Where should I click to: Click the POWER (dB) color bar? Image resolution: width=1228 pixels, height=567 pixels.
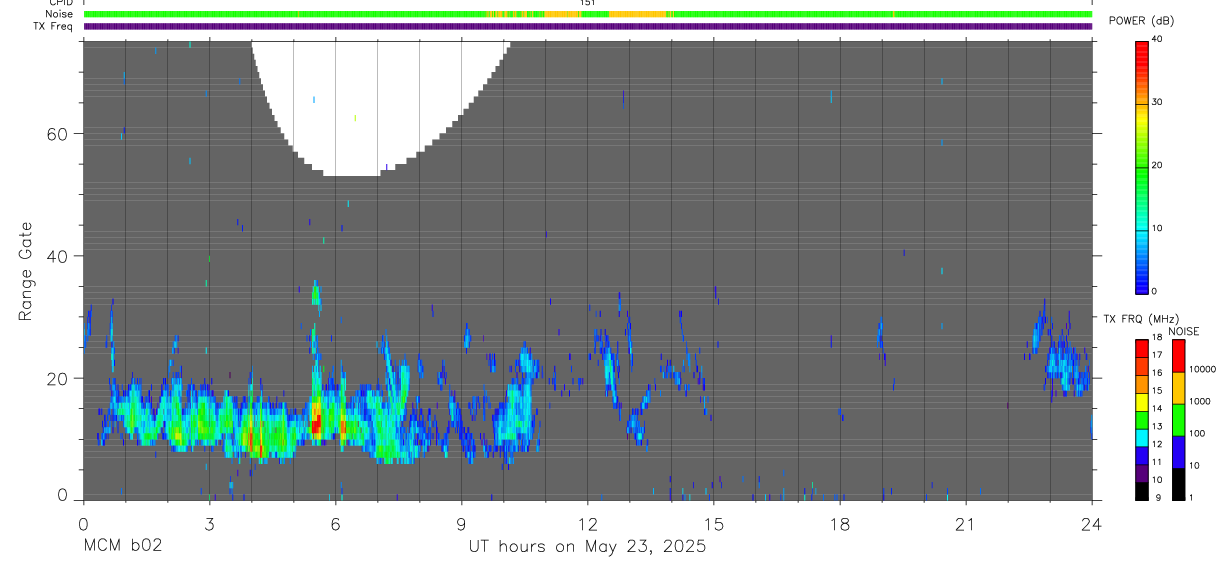coord(1142,165)
